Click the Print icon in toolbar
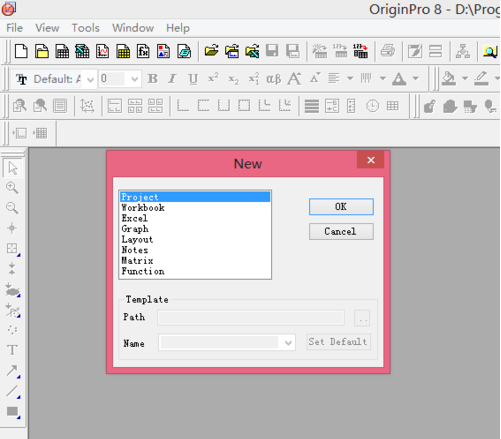501x439 pixels. tap(388, 51)
